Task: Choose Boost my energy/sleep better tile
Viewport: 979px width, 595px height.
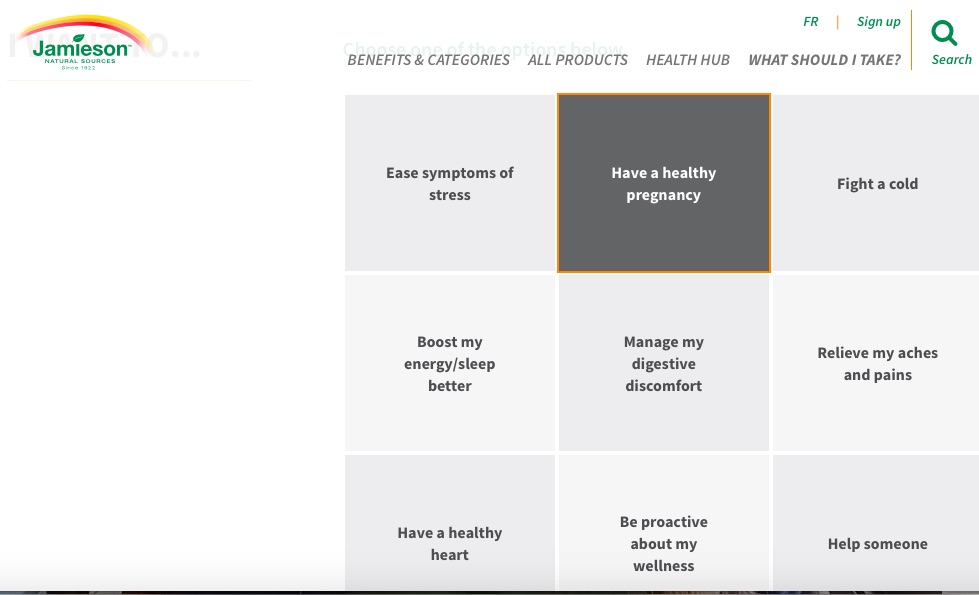Action: [450, 363]
